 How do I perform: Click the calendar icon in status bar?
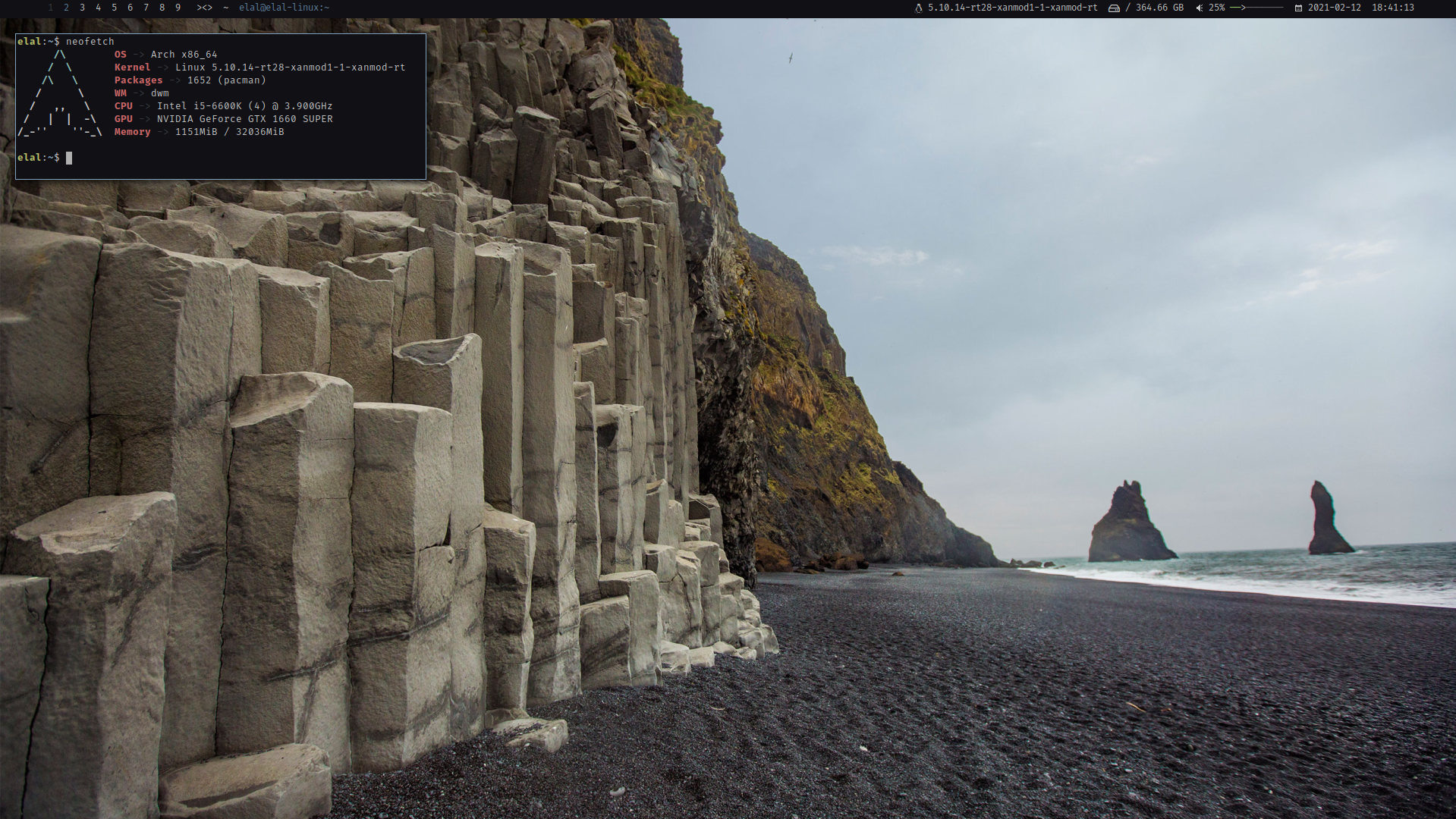point(1298,8)
